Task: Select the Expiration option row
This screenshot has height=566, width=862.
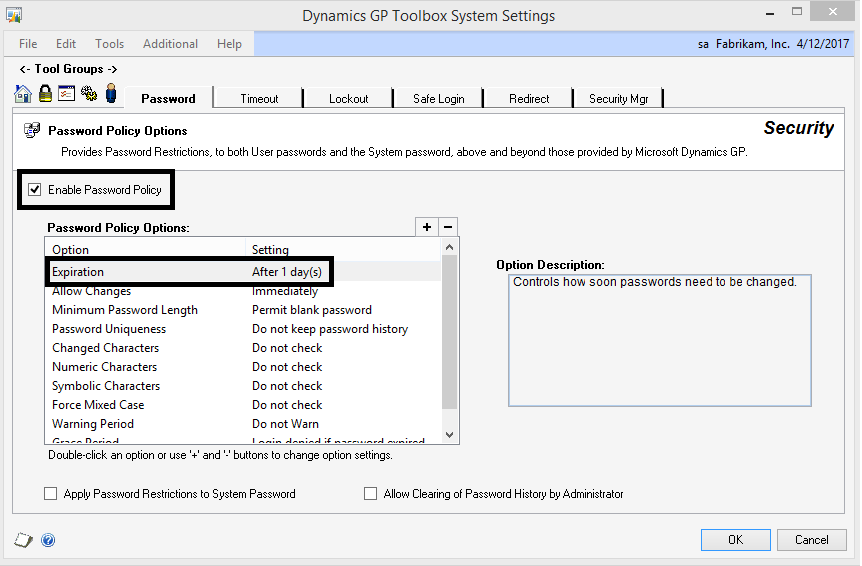Action: click(243, 271)
